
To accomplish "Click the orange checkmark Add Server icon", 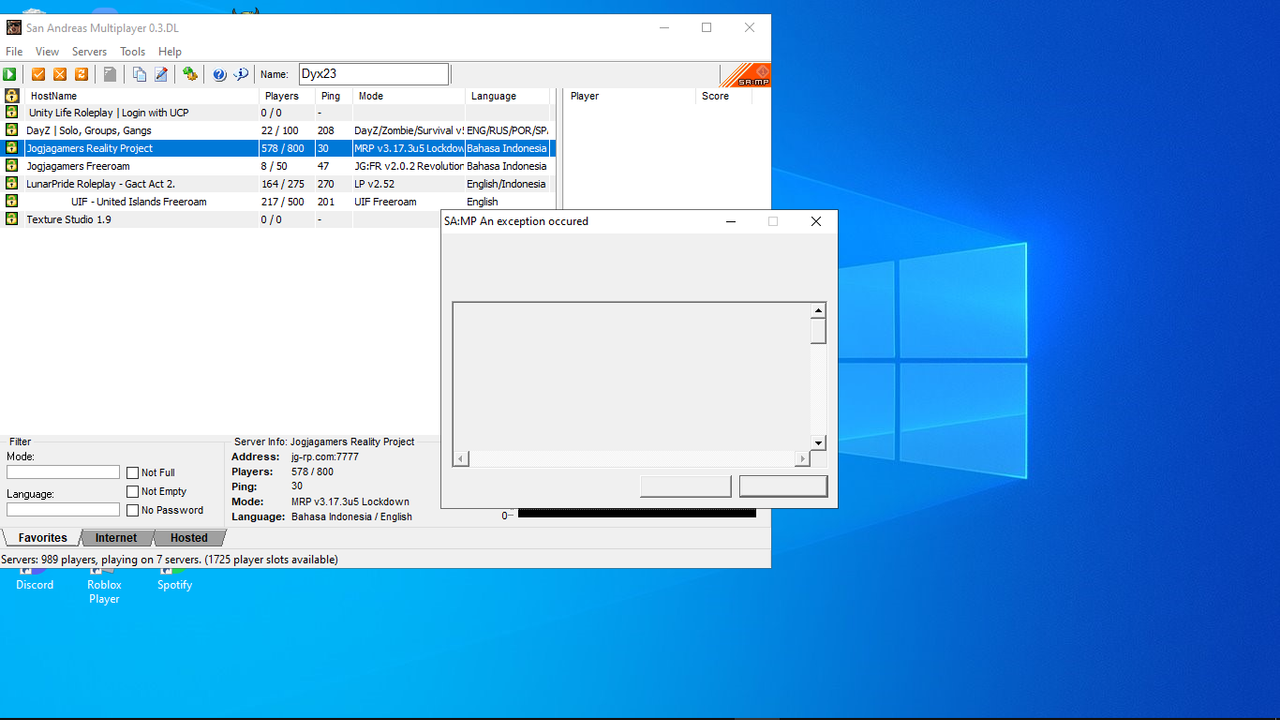I will (x=38, y=74).
